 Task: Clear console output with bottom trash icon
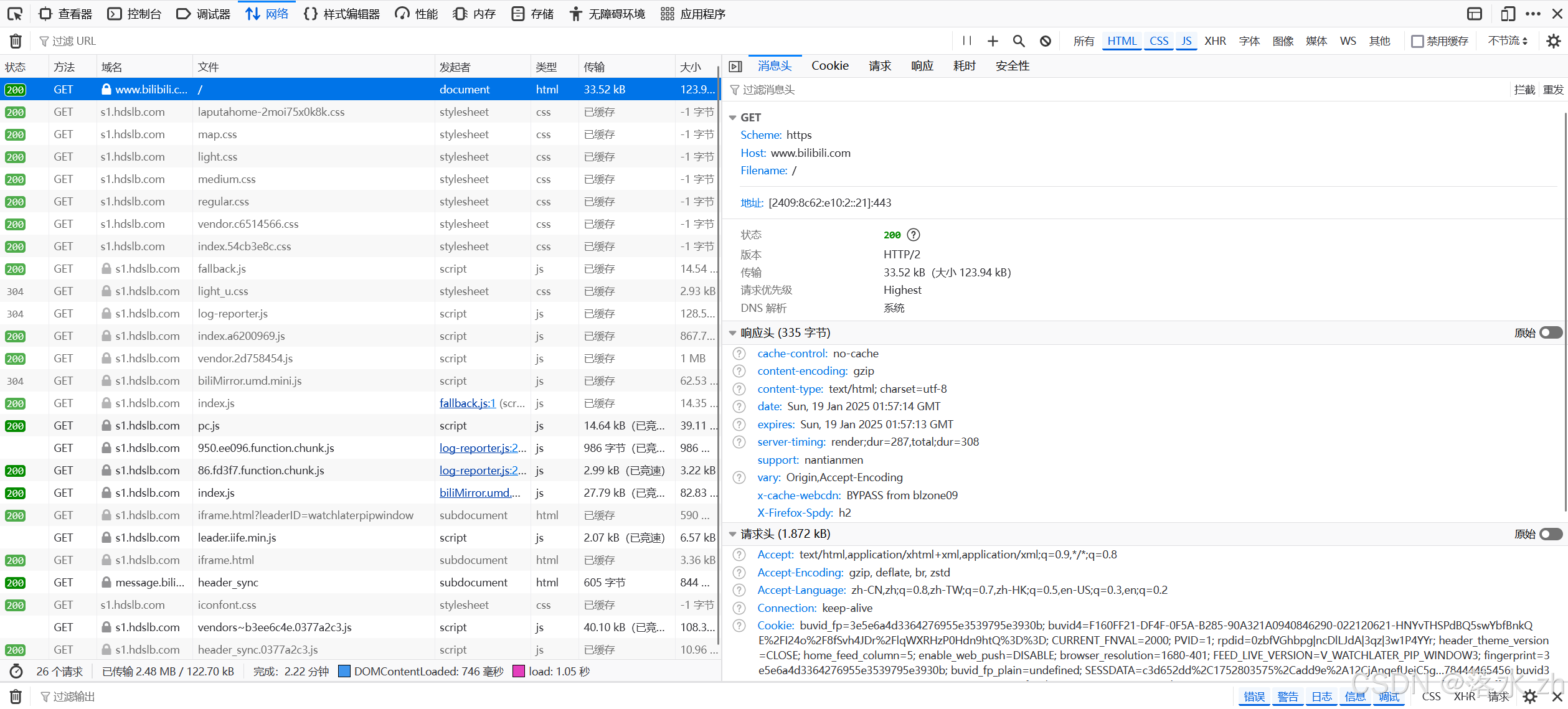(x=16, y=697)
